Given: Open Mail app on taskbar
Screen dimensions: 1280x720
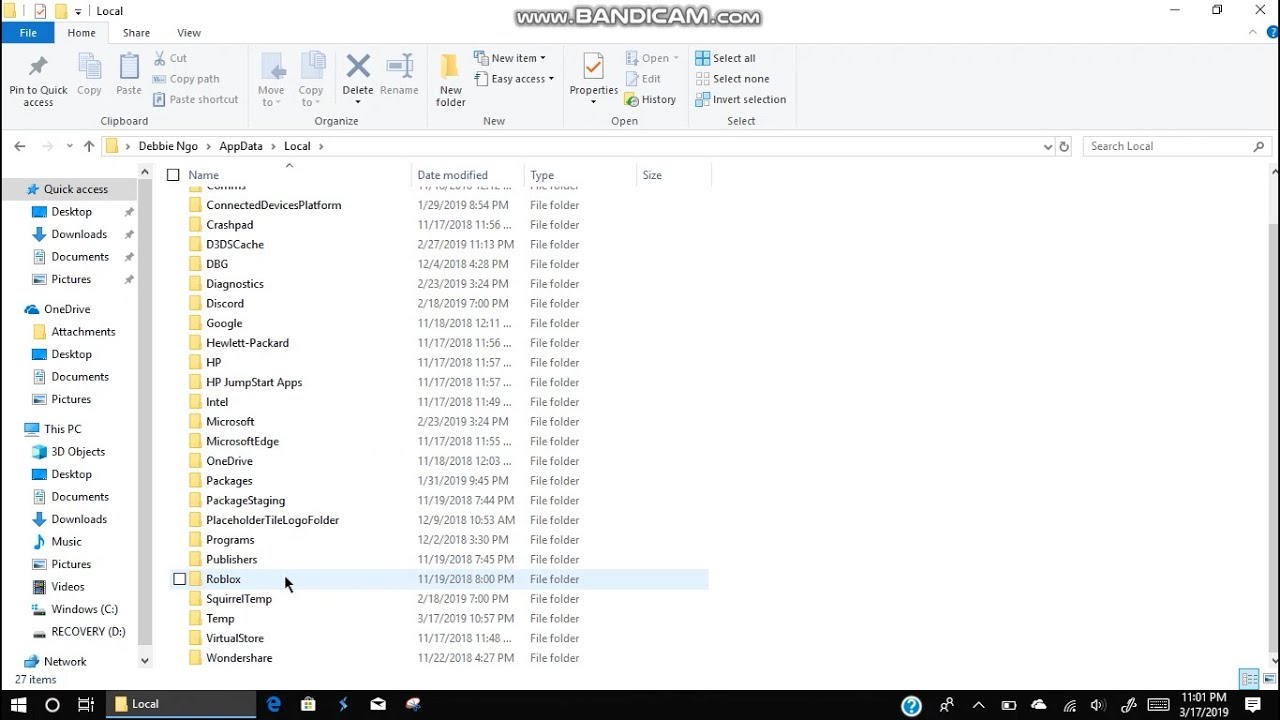Looking at the screenshot, I should click(x=378, y=704).
